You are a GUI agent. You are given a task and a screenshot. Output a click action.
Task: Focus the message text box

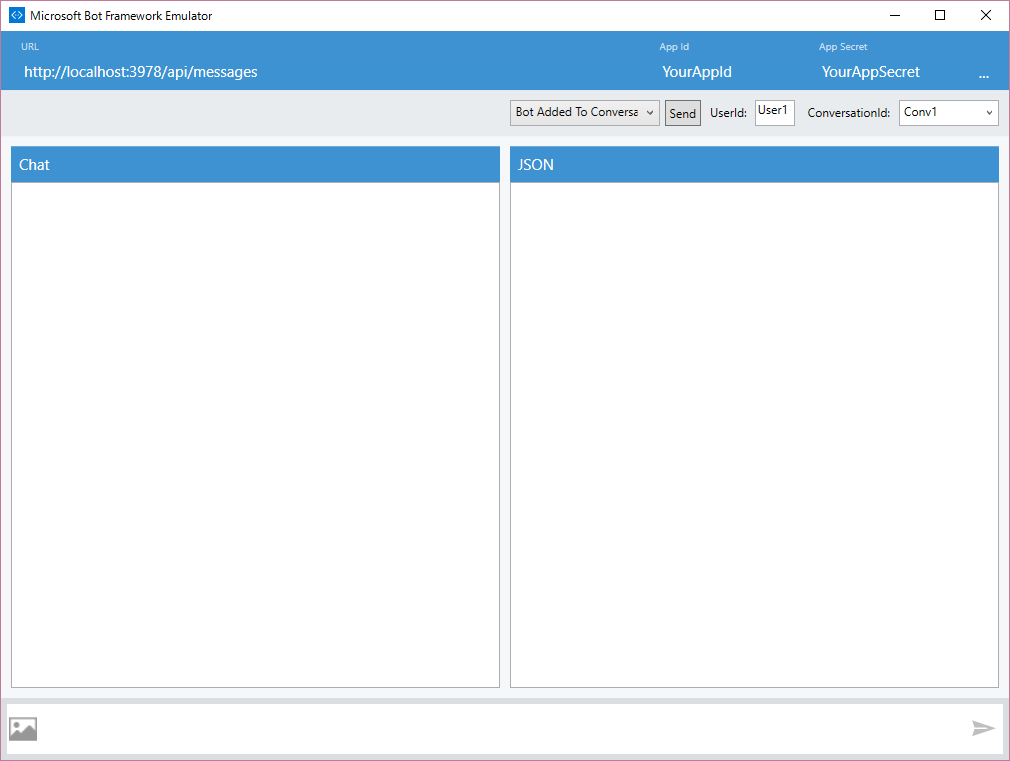(x=504, y=729)
